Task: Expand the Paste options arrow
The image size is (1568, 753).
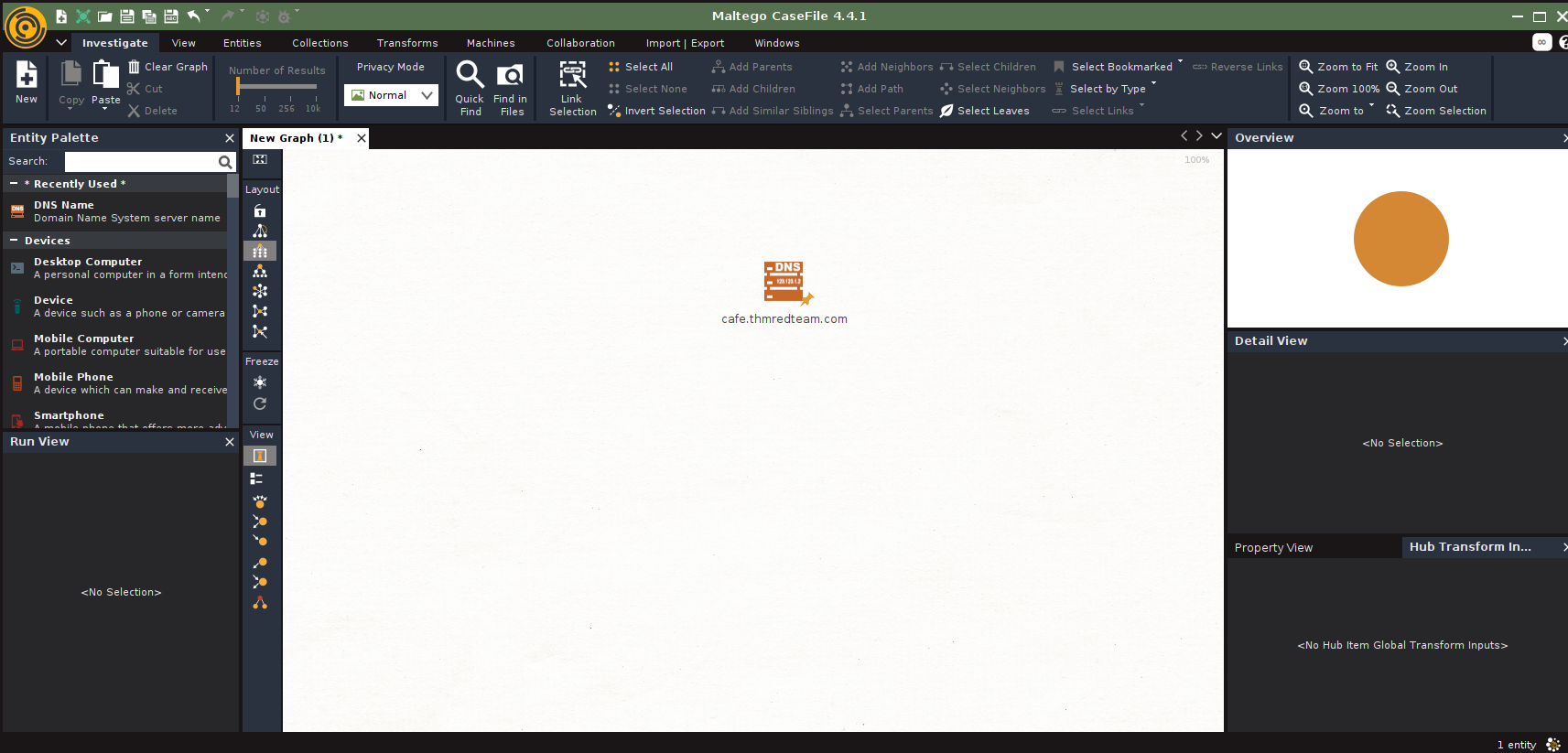Action: (105, 109)
